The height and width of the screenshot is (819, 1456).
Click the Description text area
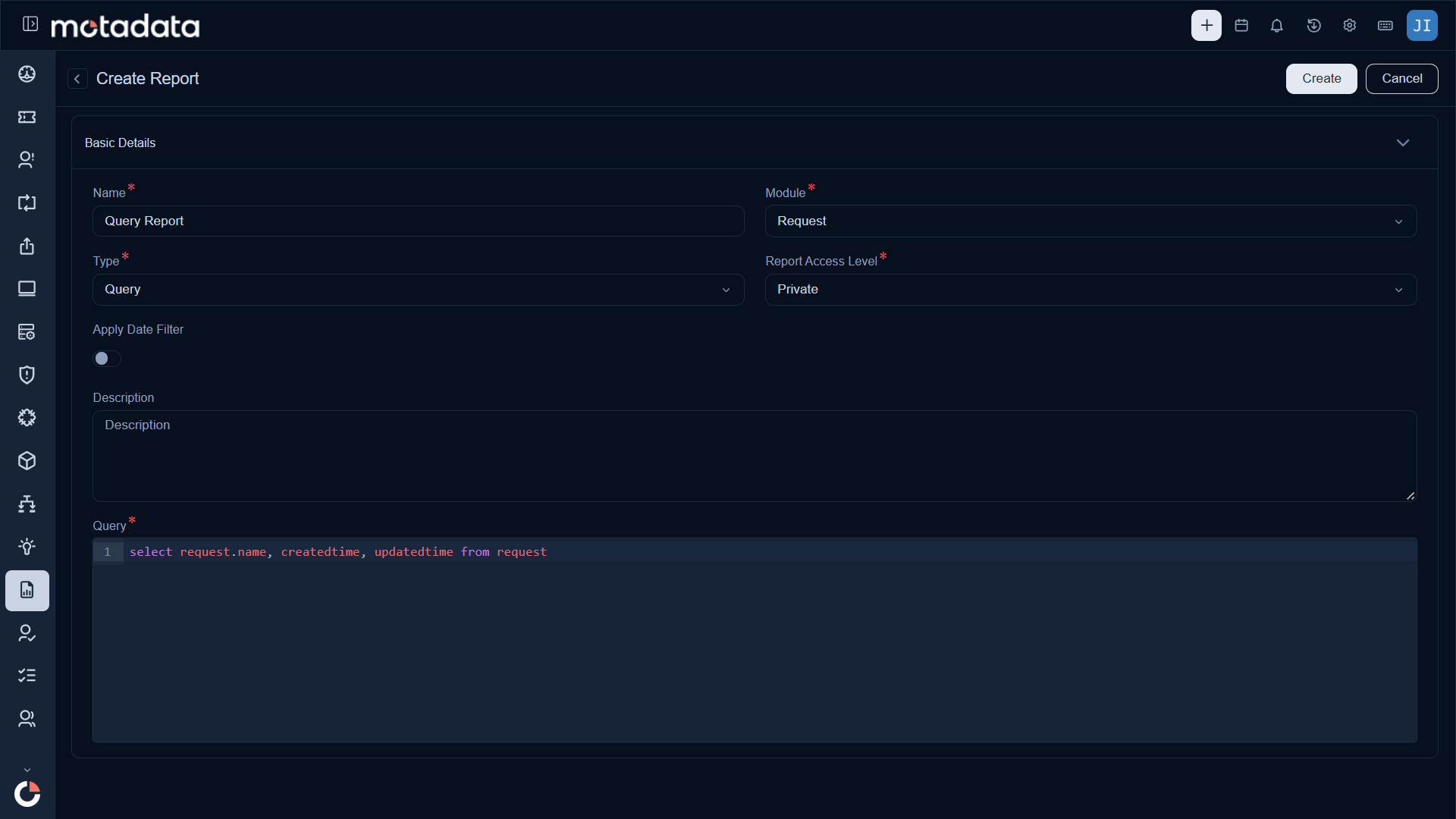[x=754, y=456]
